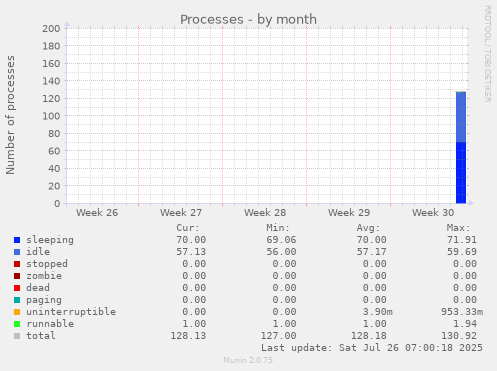This screenshot has width=497, height=371.
Task: Click the 'zombie' legend label
Action: (x=44, y=276)
